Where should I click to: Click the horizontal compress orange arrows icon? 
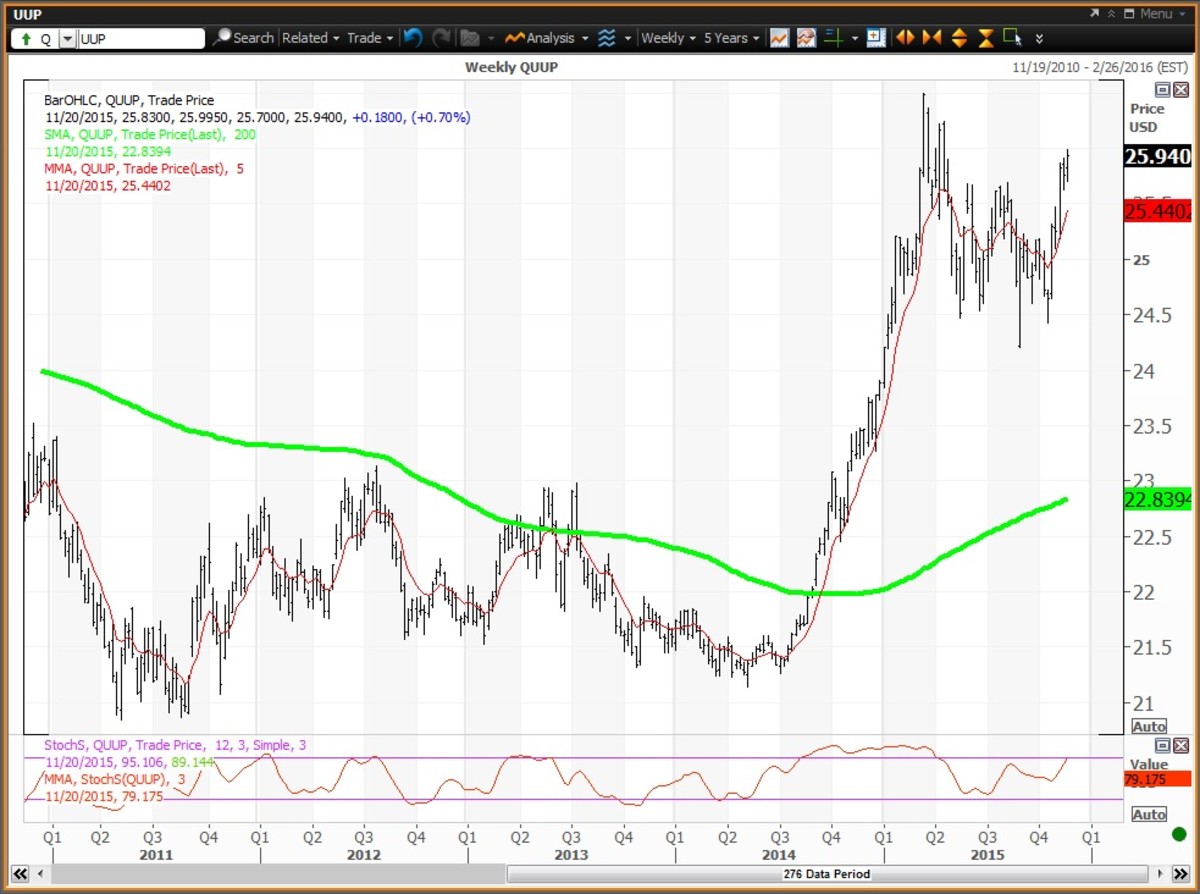tap(932, 38)
